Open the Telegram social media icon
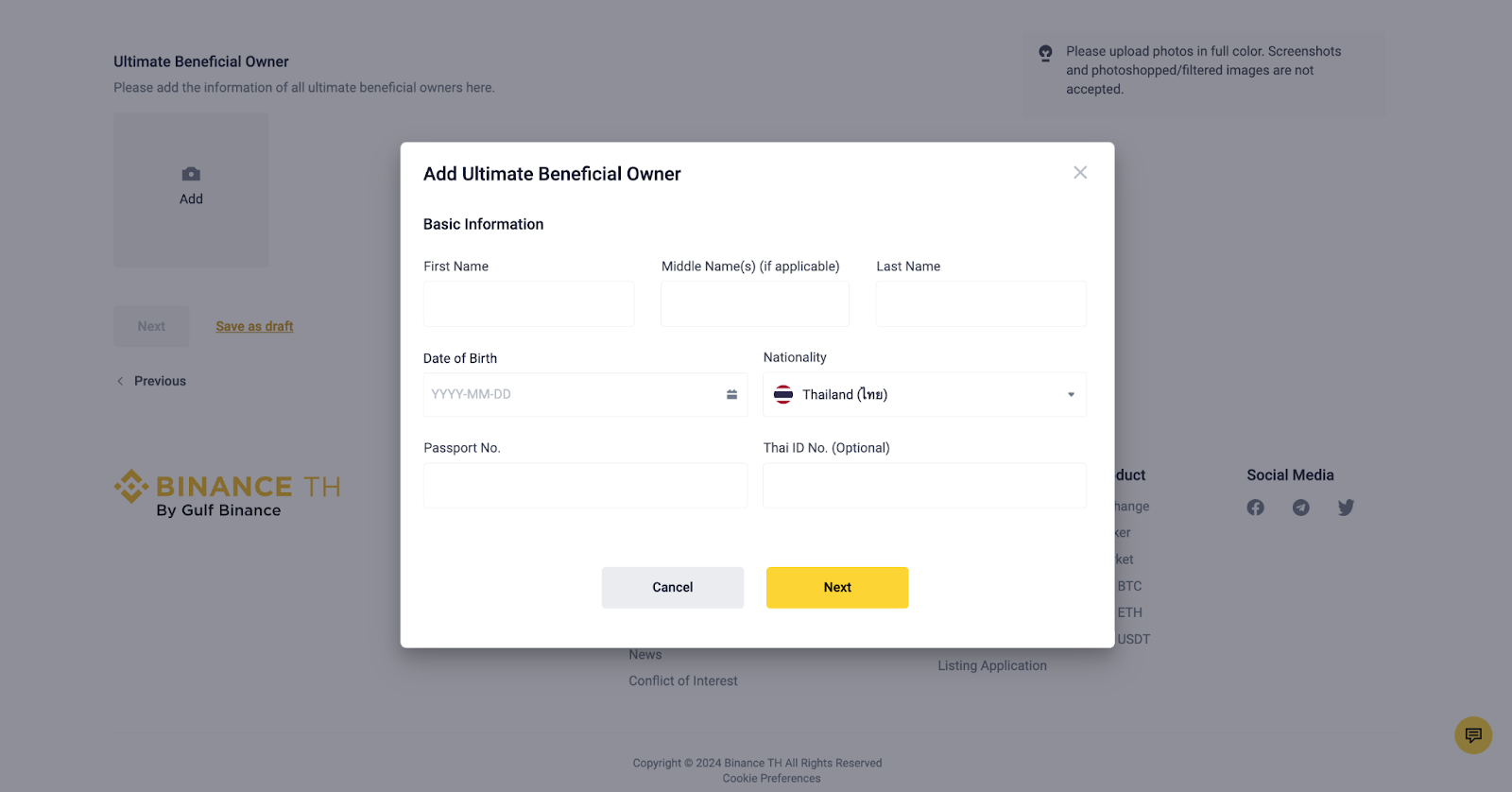 point(1301,508)
